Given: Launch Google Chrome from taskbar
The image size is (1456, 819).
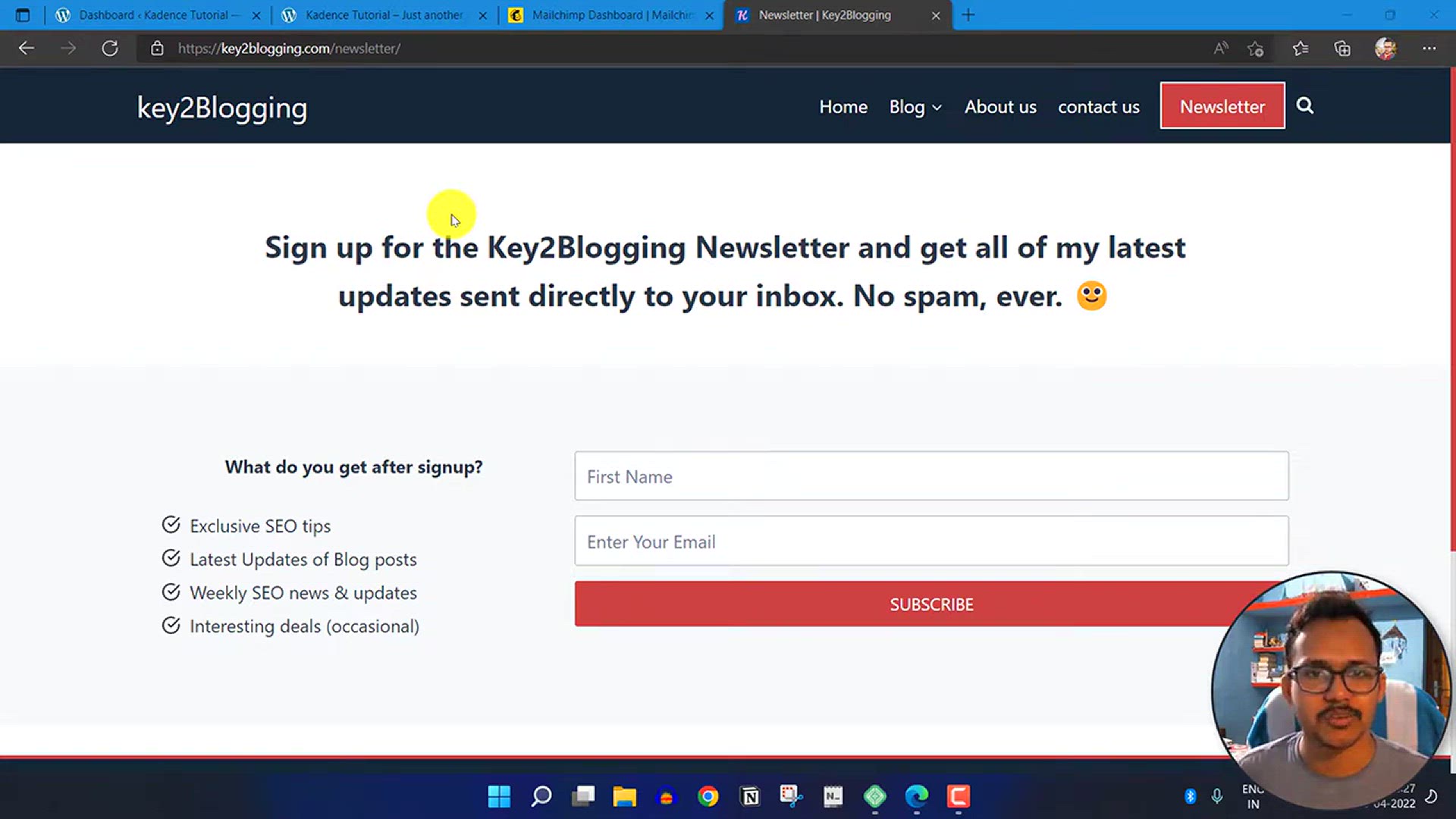Looking at the screenshot, I should pos(708,796).
